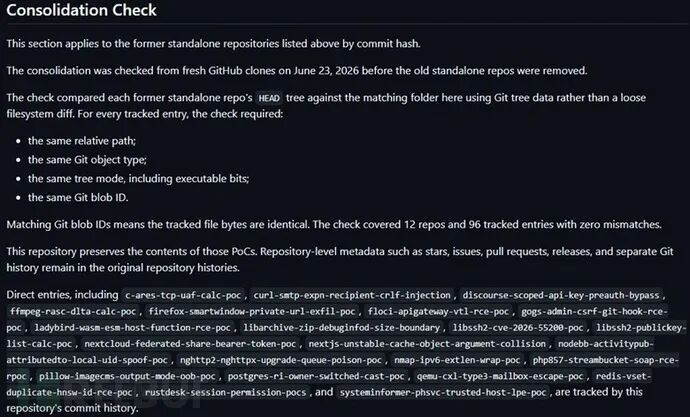690x417 pixels.
Task: Click nextcloud-federated-share-bearer-token-poc entry
Action: tap(190, 344)
